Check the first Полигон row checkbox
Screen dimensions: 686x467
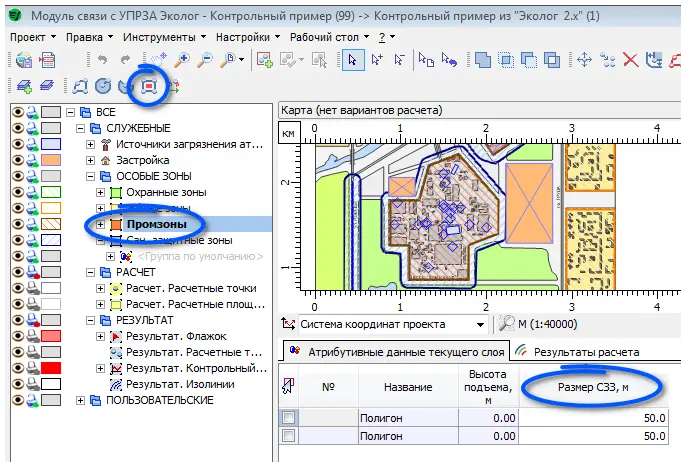289,417
